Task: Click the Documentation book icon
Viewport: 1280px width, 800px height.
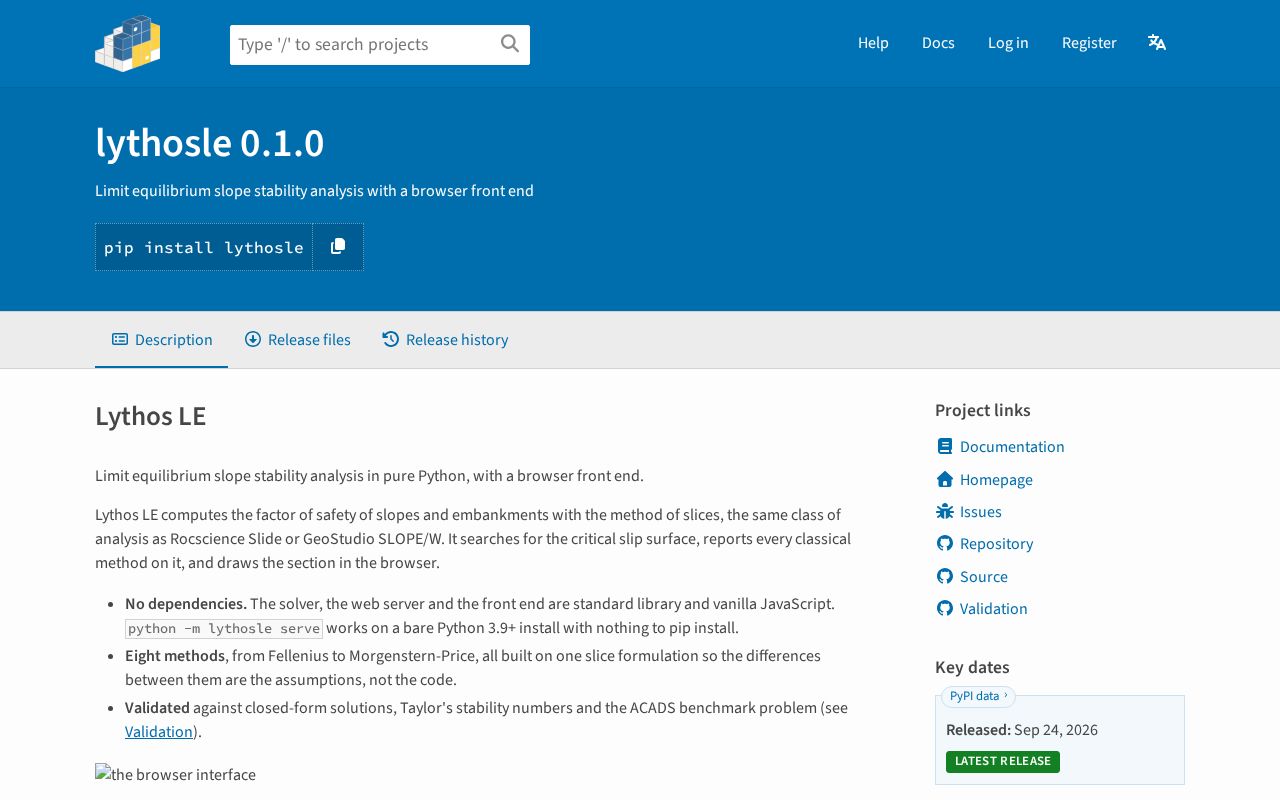Action: click(x=945, y=446)
